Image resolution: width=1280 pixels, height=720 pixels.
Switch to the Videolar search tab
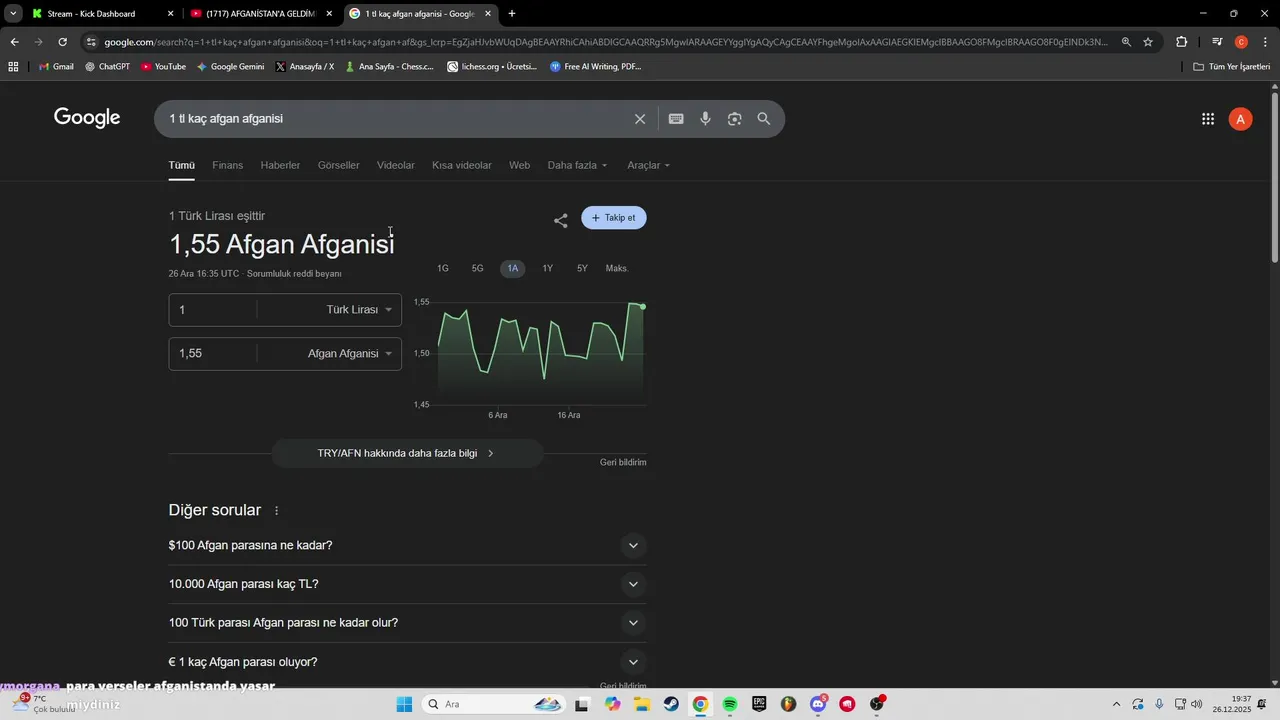click(x=395, y=165)
